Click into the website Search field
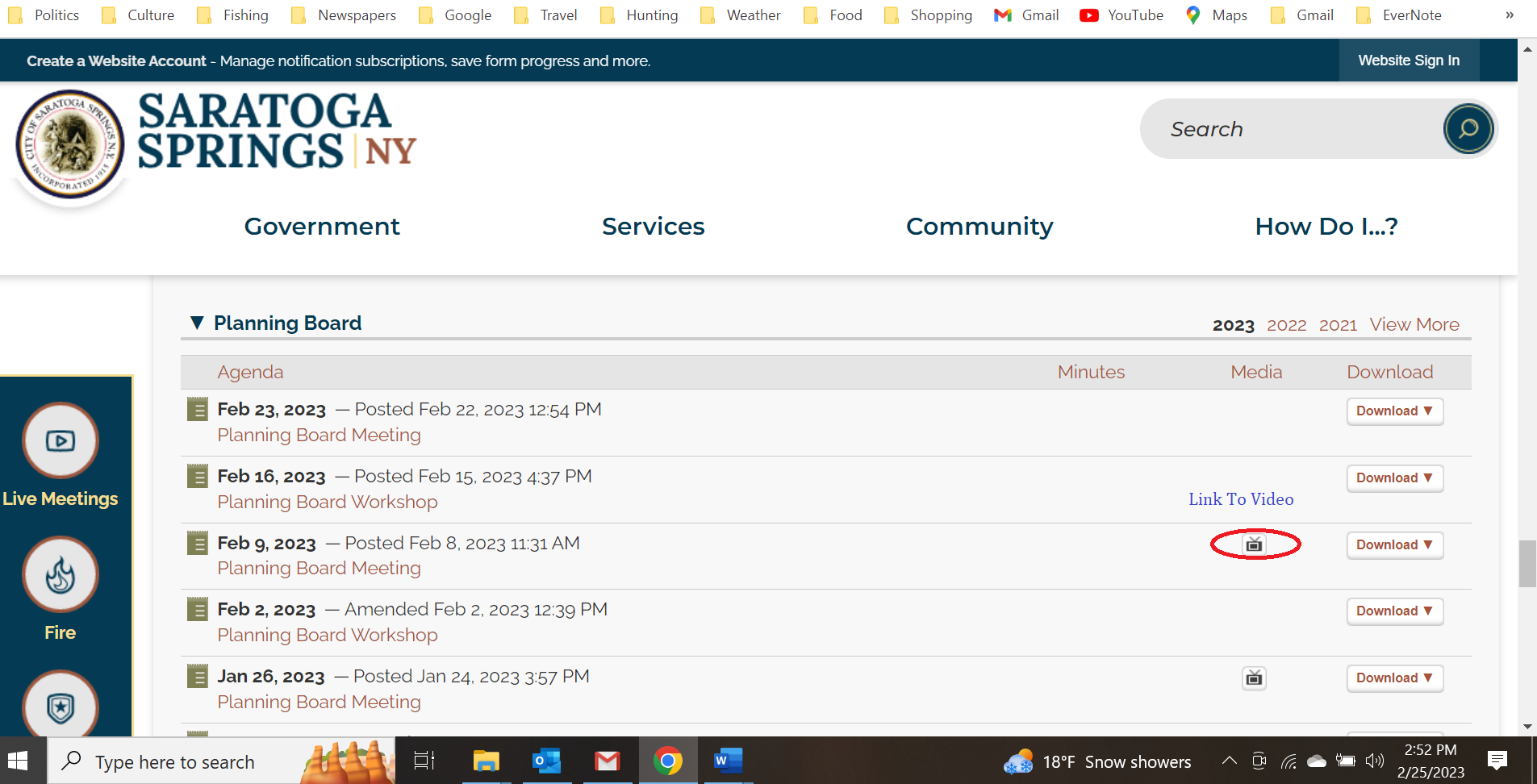The height and width of the screenshot is (784, 1537). click(x=1291, y=129)
